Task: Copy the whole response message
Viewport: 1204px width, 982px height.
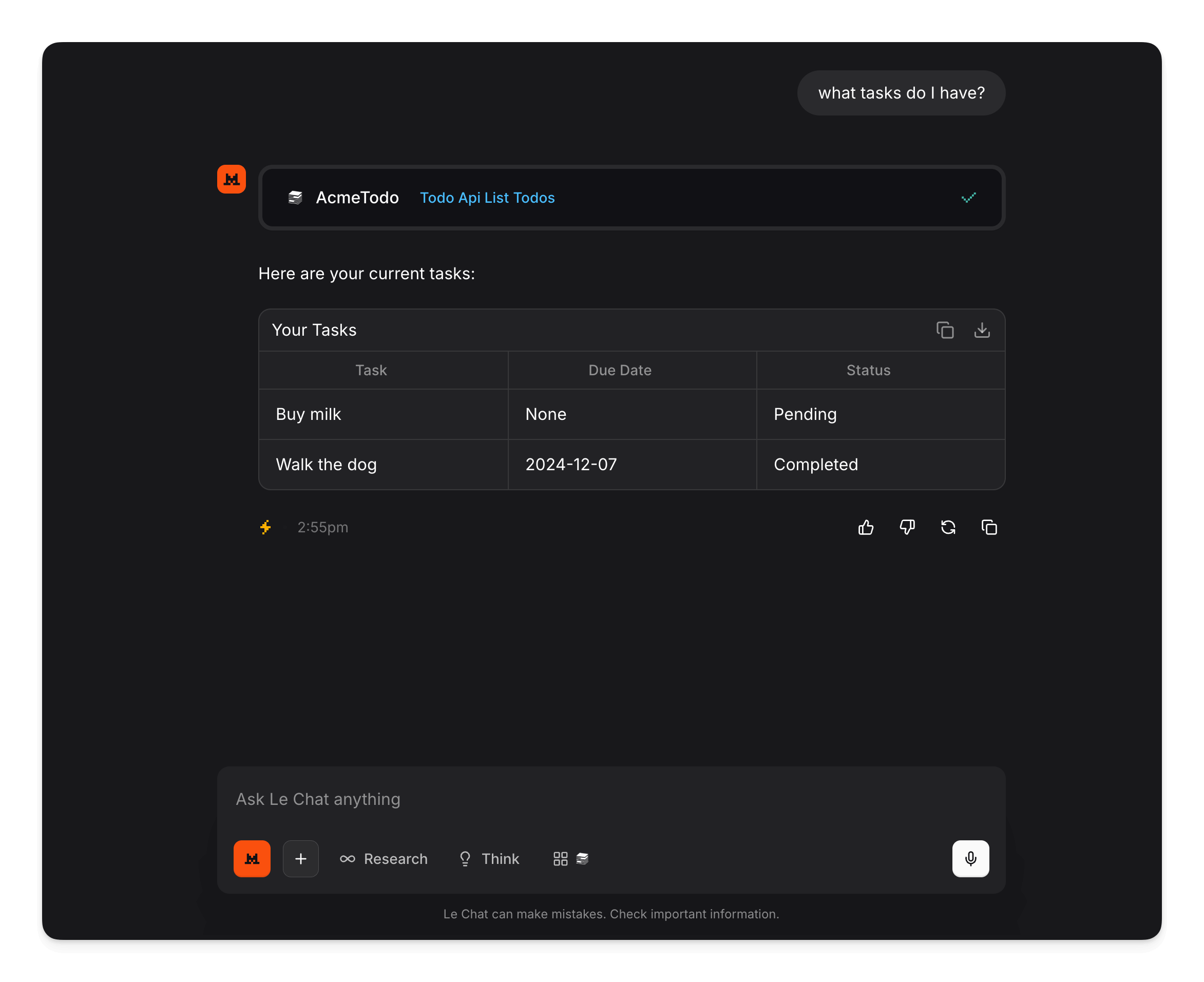Action: click(989, 527)
